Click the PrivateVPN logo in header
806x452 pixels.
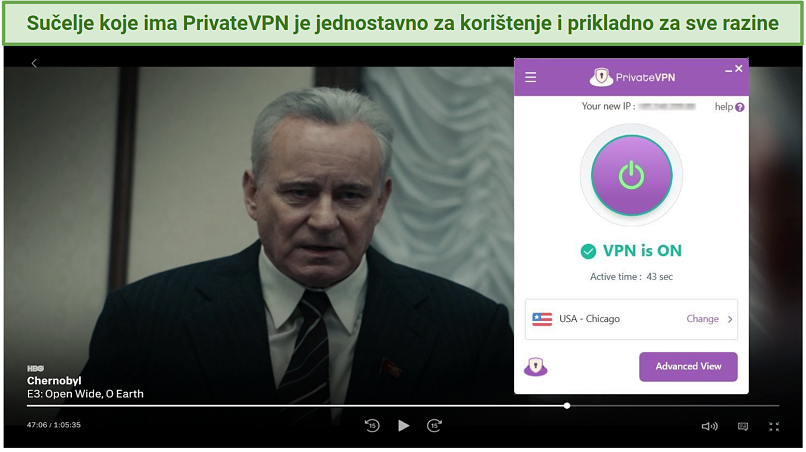point(632,77)
